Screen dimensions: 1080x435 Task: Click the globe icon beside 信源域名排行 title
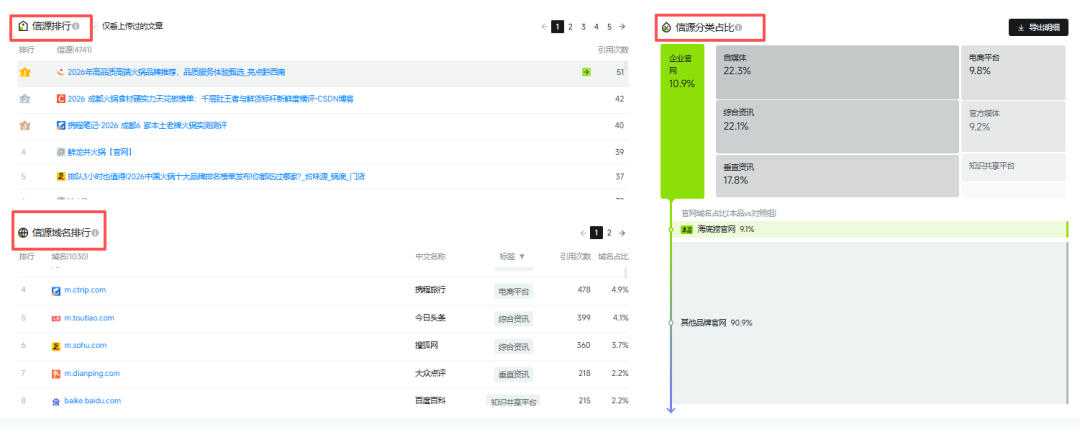click(x=23, y=233)
